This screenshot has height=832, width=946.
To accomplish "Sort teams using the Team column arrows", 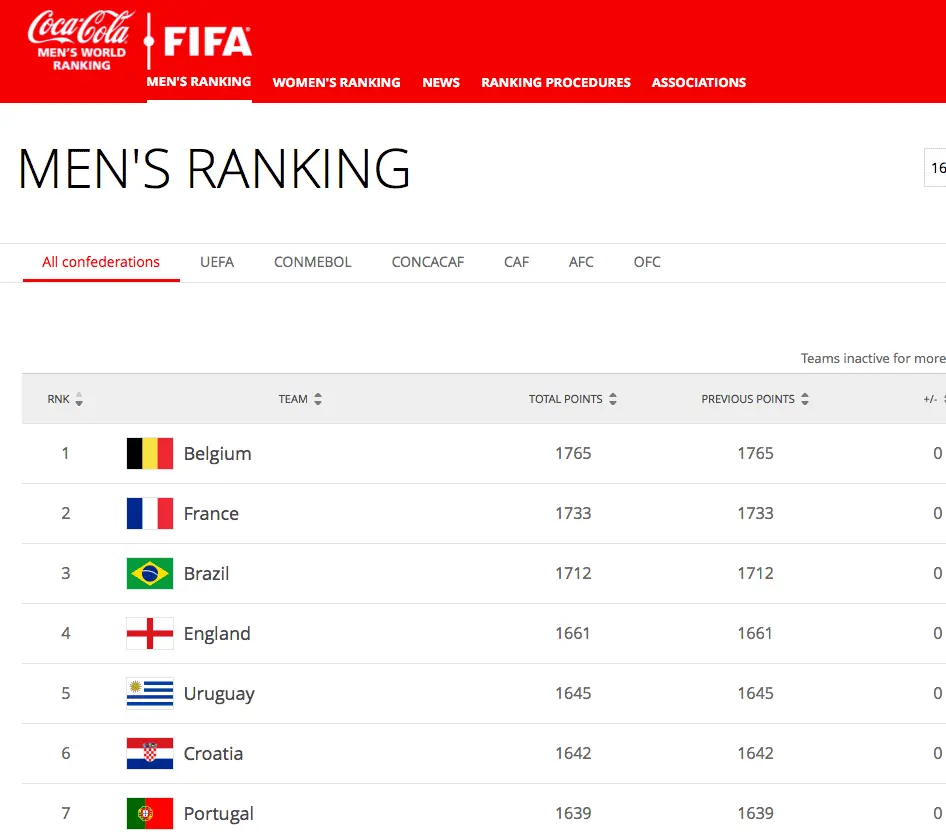I will 318,400.
